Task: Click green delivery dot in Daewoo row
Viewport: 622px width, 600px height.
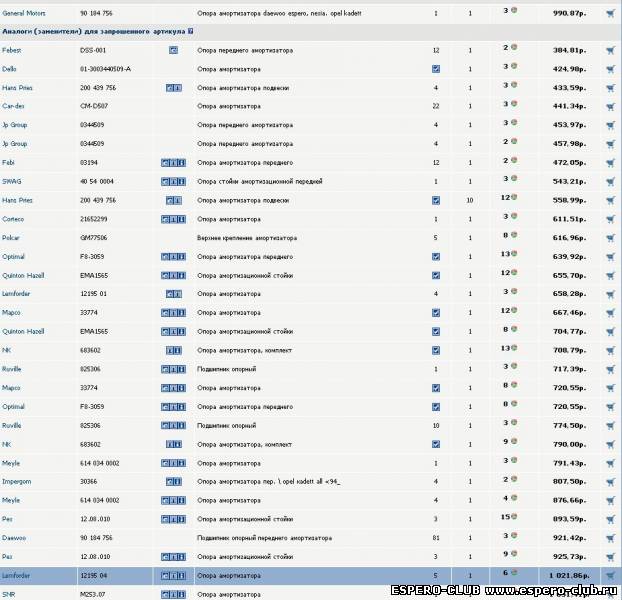Action: click(514, 535)
